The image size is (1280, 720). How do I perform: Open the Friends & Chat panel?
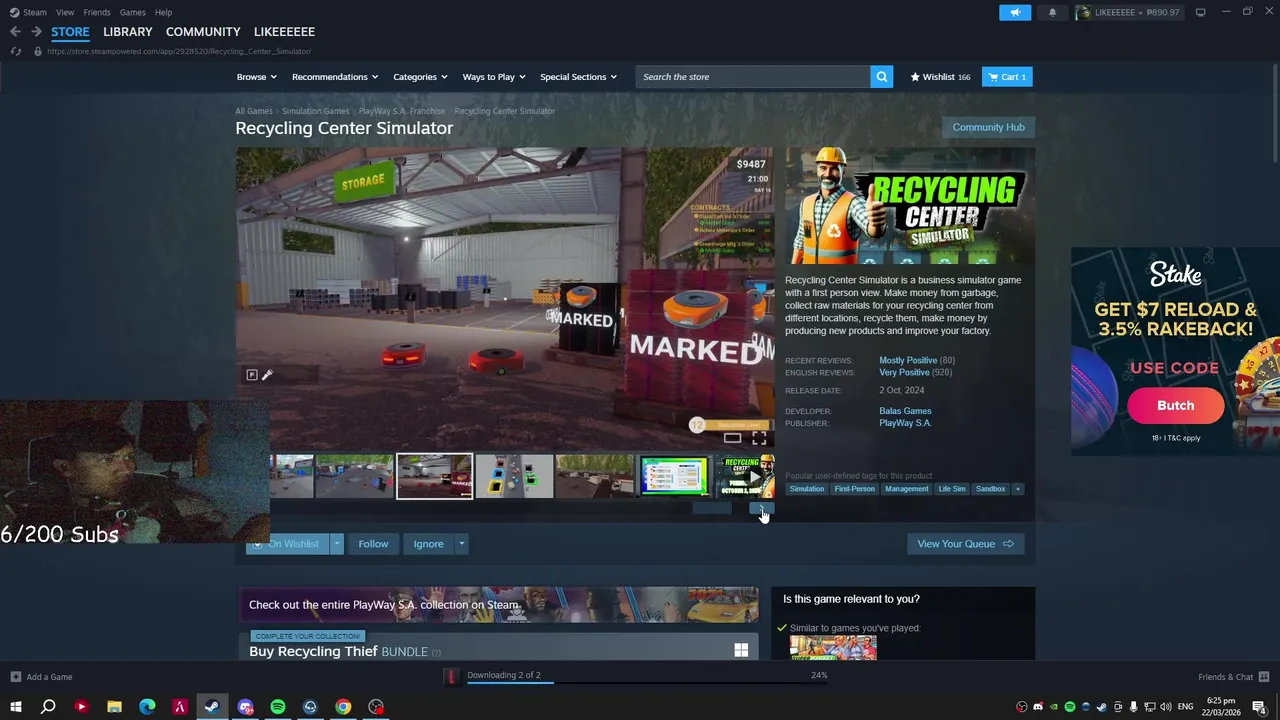click(1233, 677)
